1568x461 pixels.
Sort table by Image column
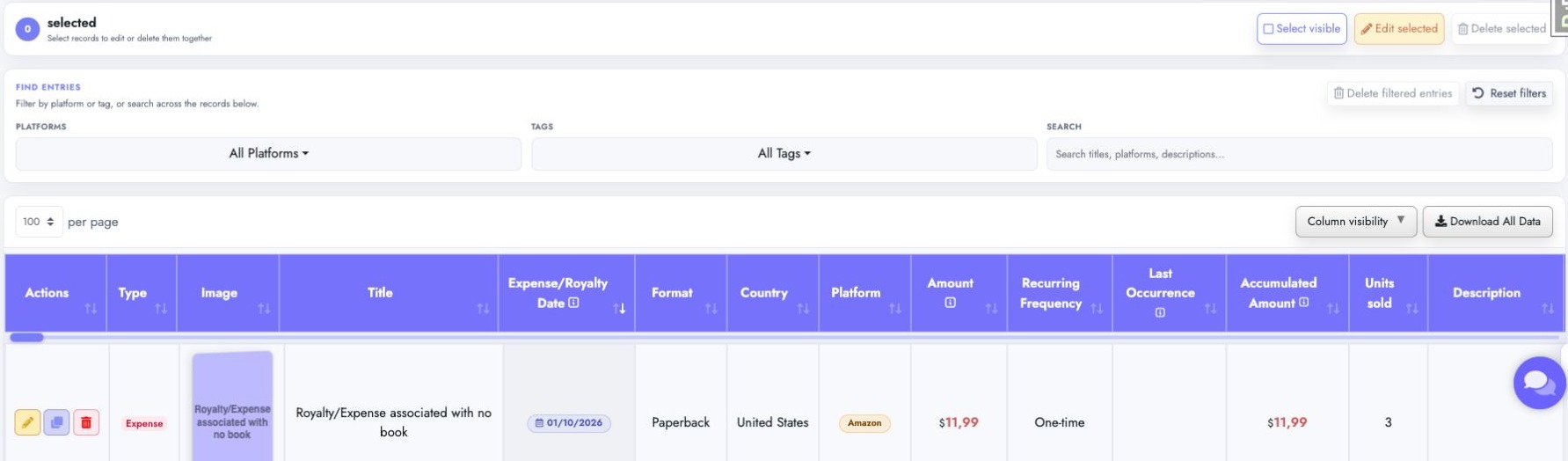(264, 309)
